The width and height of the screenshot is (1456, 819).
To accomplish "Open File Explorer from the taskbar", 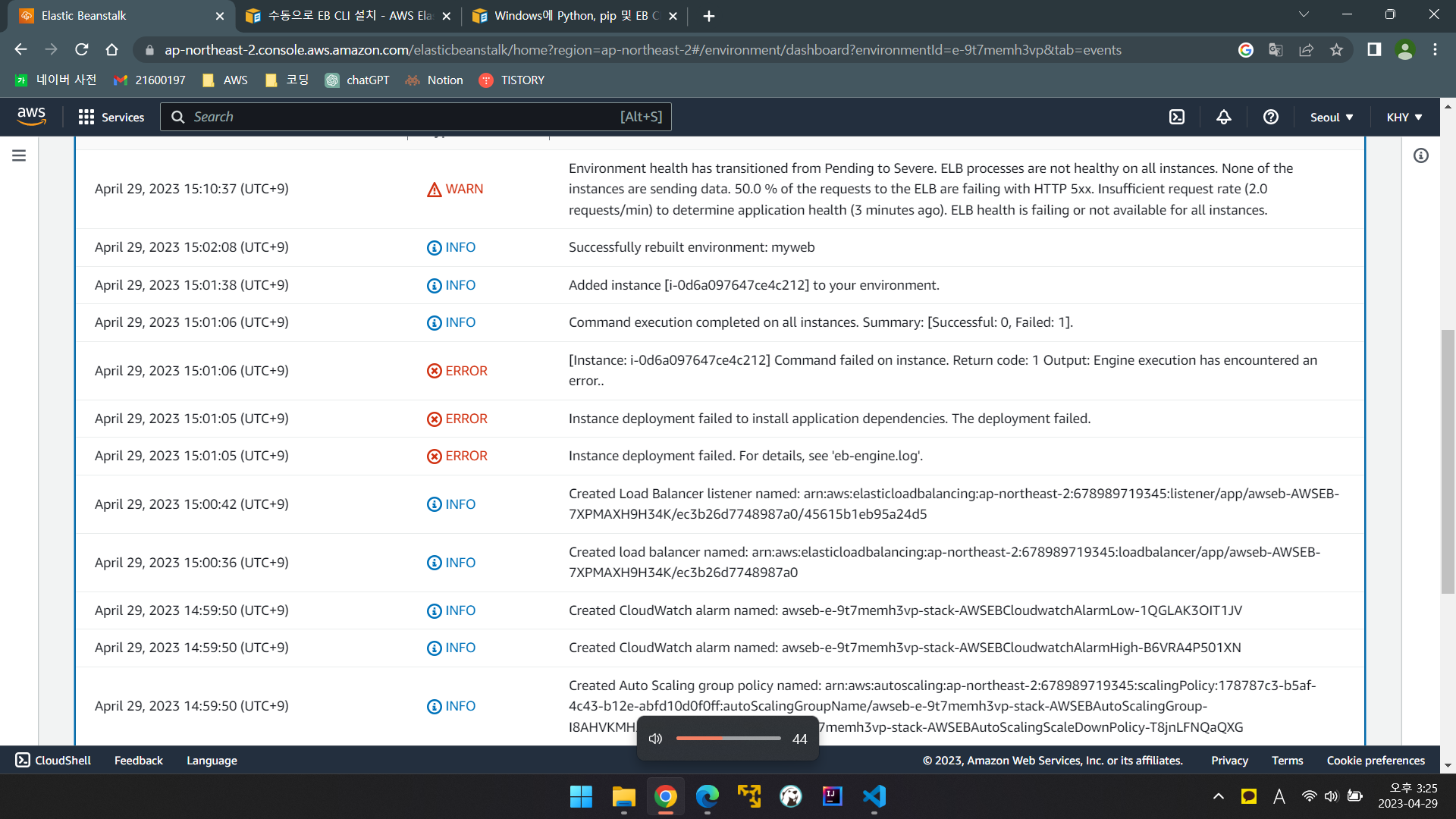I will coord(623,796).
